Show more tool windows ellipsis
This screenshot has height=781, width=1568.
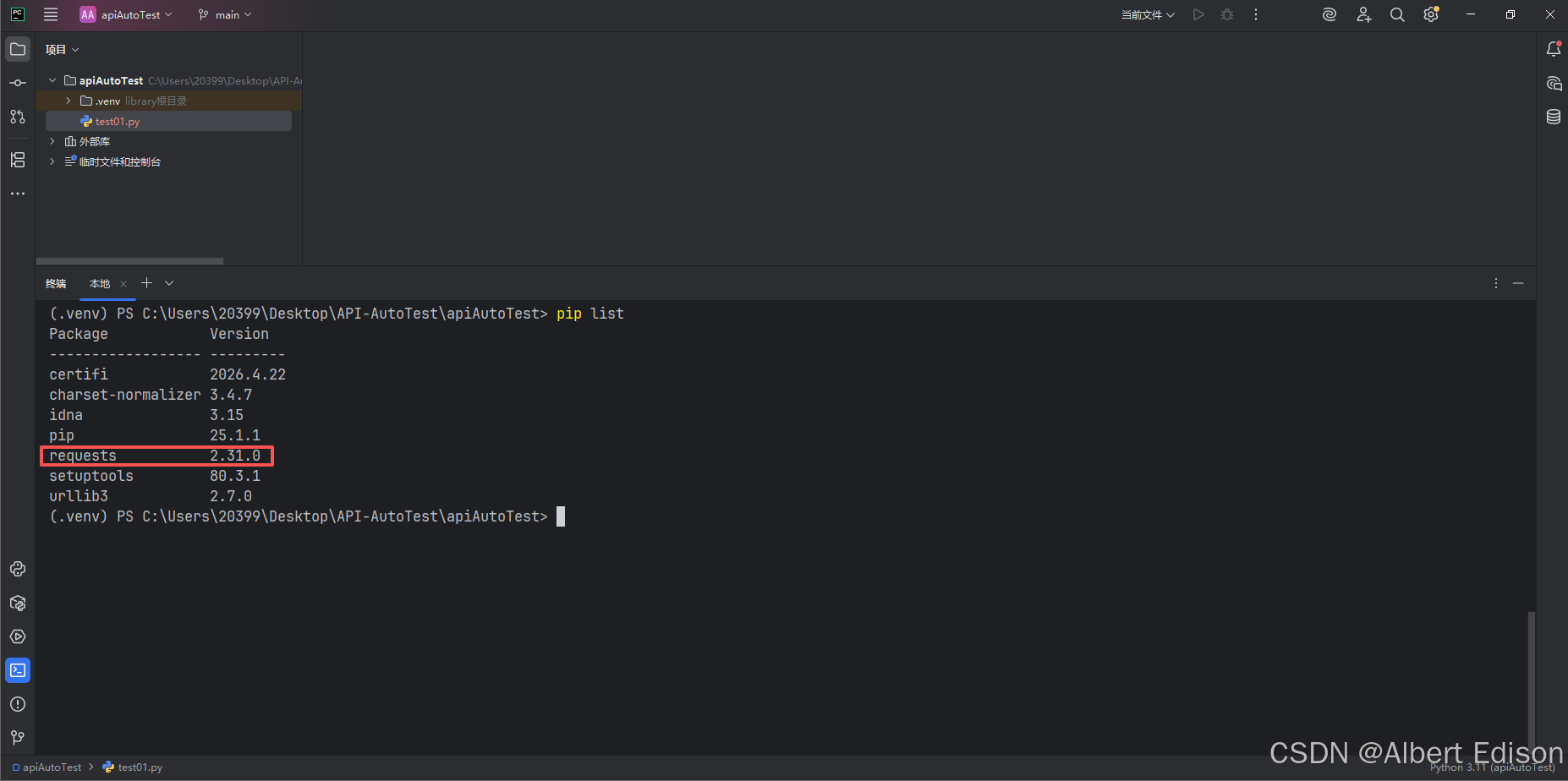pyautogui.click(x=18, y=194)
